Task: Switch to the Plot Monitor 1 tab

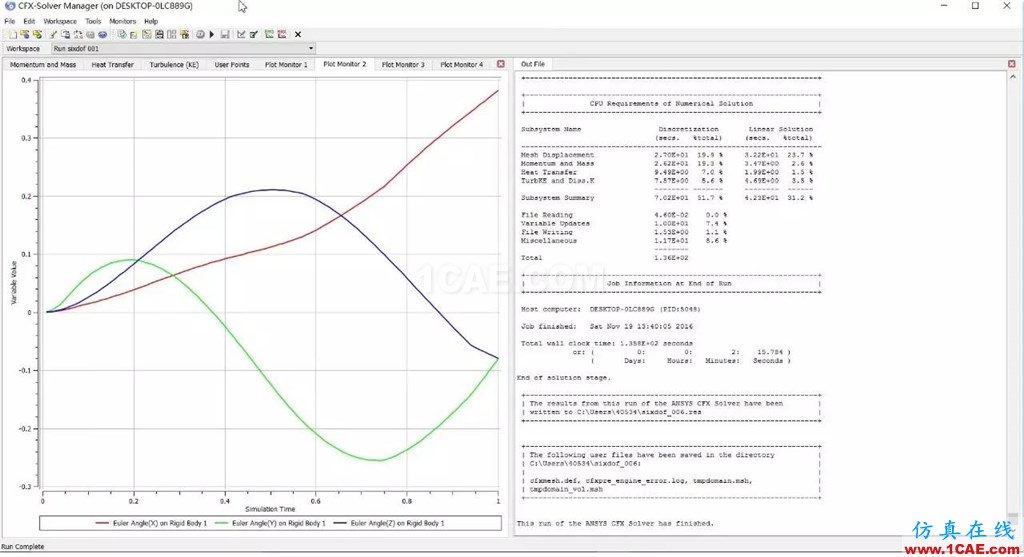Action: coord(286,65)
